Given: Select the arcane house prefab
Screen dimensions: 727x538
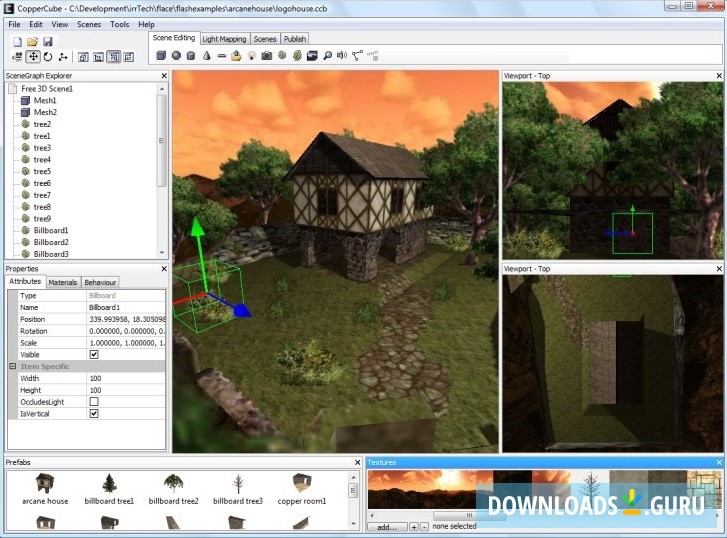Looking at the screenshot, I should pos(45,489).
